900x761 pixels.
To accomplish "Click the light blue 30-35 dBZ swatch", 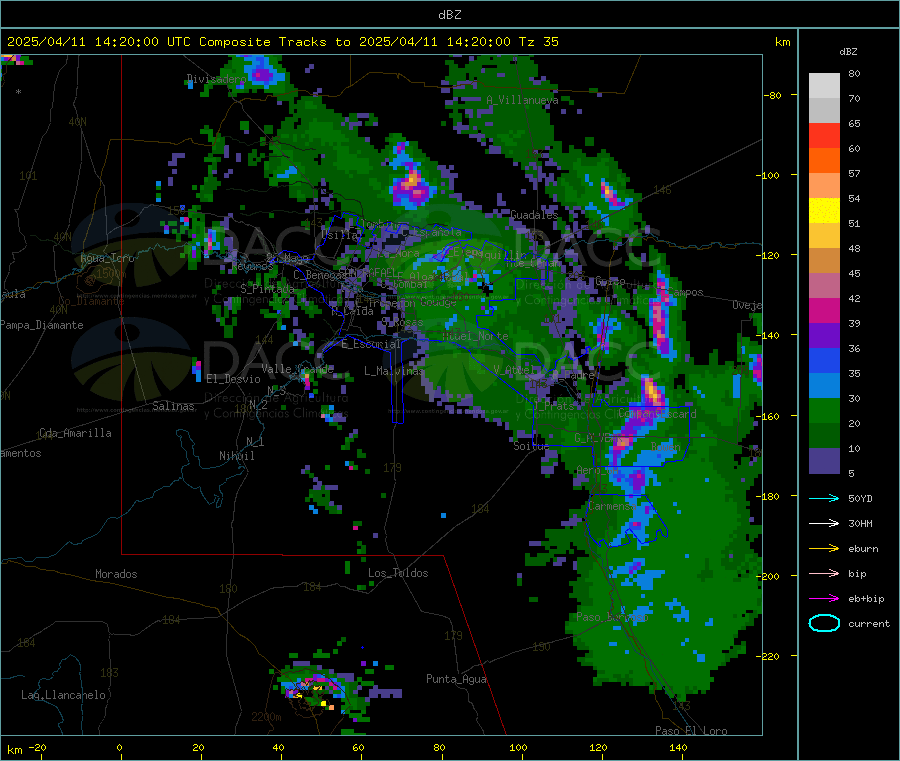I will point(824,385).
